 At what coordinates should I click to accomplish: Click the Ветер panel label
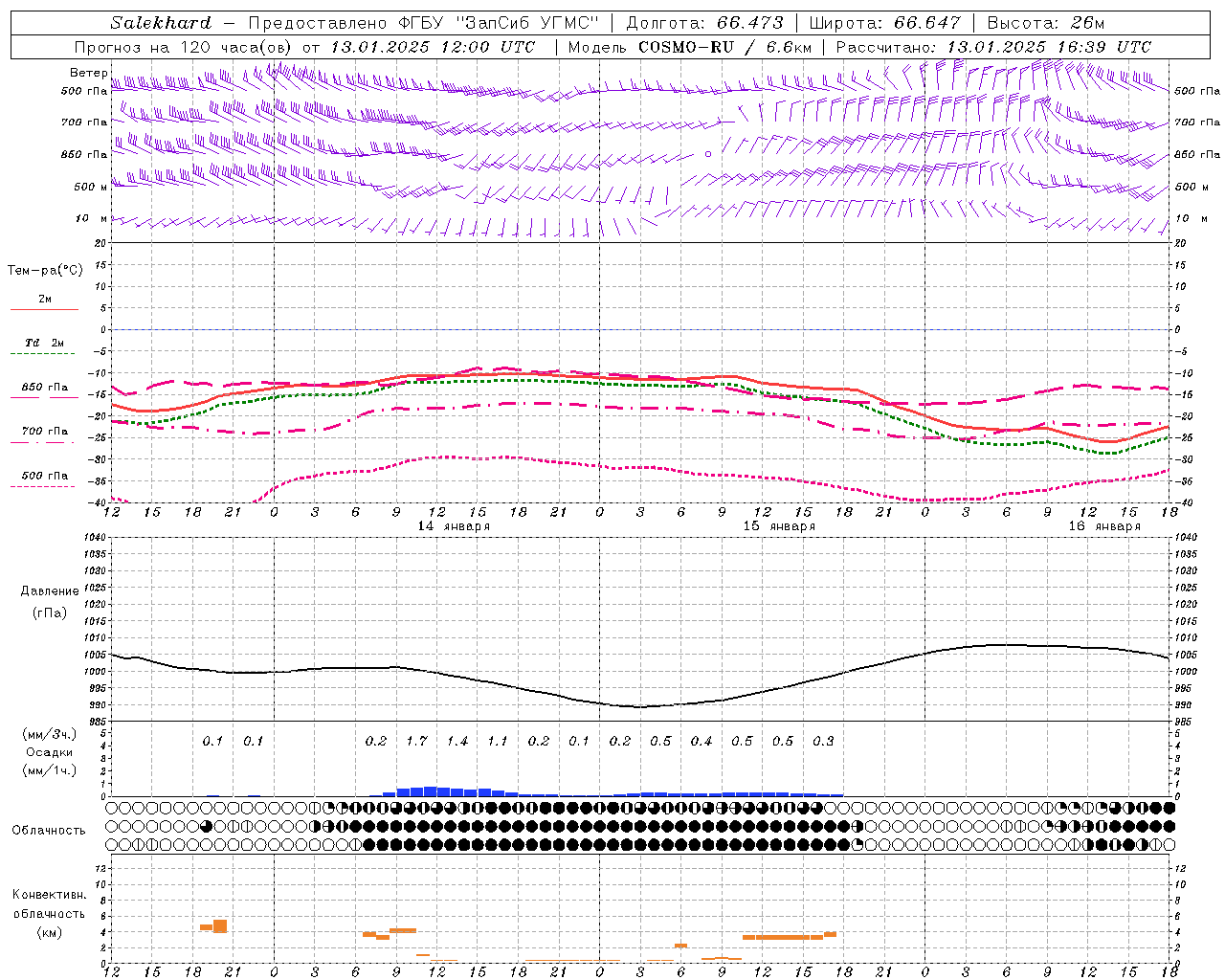coord(88,73)
